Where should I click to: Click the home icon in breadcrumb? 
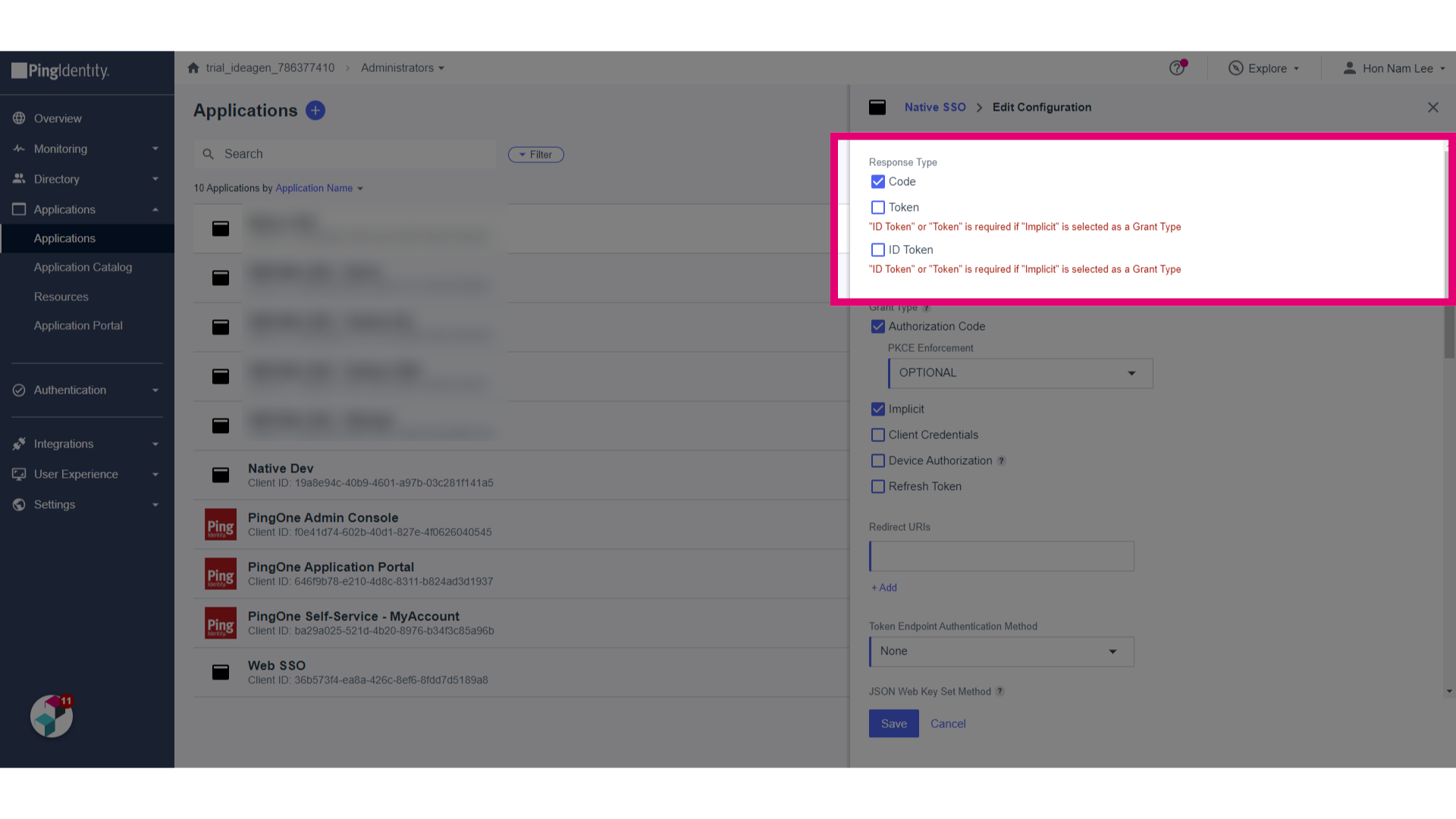click(x=193, y=68)
